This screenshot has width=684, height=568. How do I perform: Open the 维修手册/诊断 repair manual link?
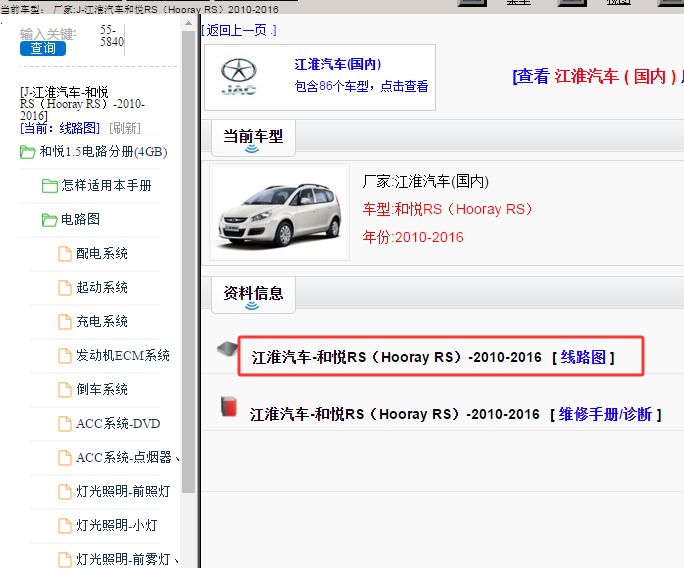(x=605, y=414)
